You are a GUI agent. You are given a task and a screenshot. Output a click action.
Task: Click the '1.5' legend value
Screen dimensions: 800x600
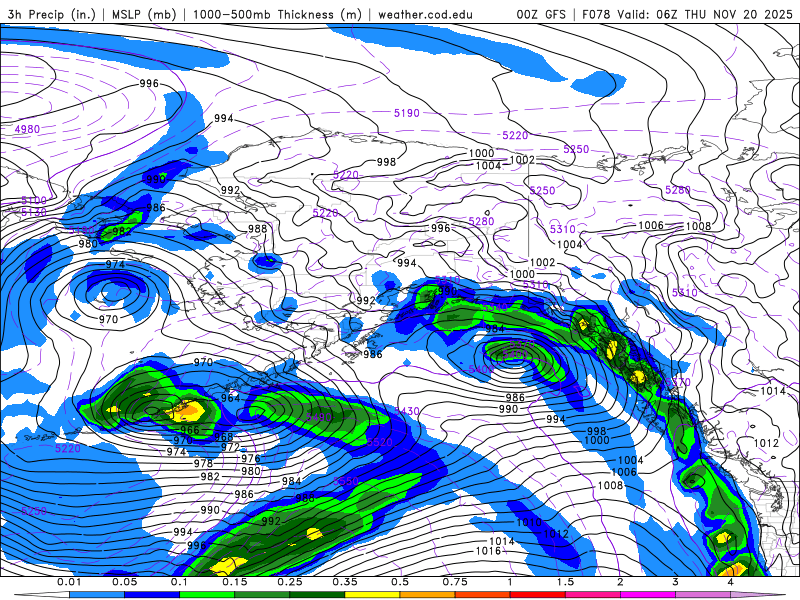(x=565, y=582)
